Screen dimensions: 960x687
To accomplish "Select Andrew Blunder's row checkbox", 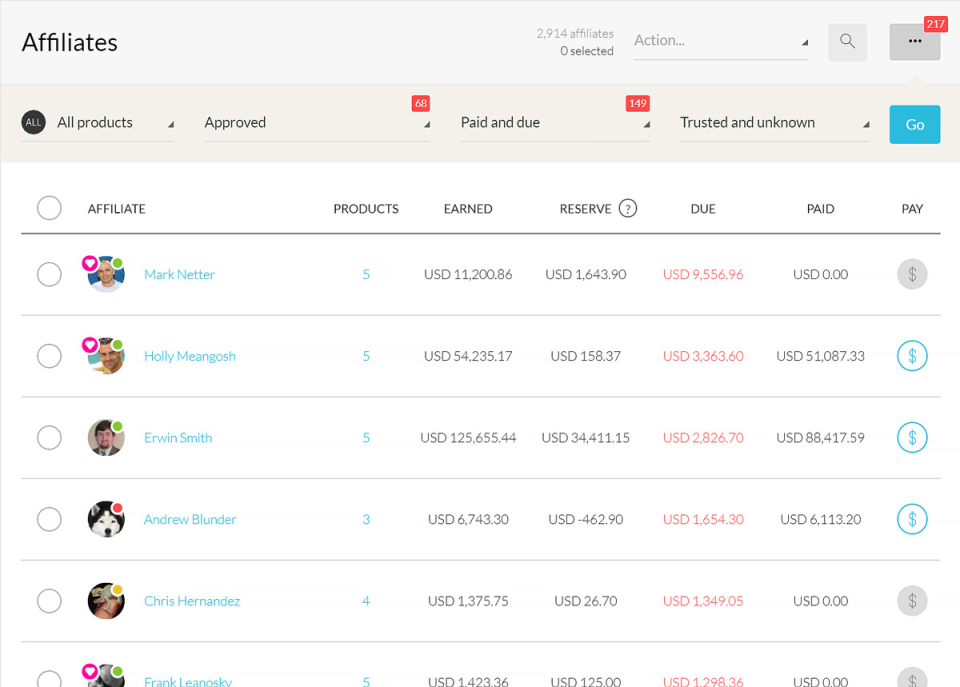I will tap(49, 519).
